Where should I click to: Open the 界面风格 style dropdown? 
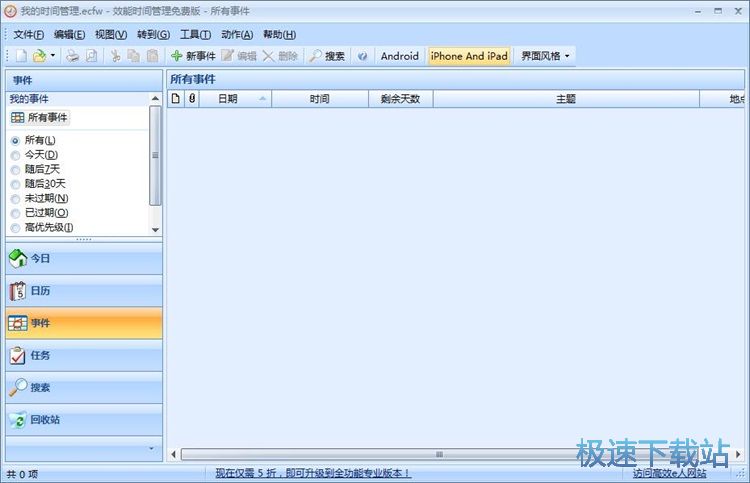tap(545, 56)
